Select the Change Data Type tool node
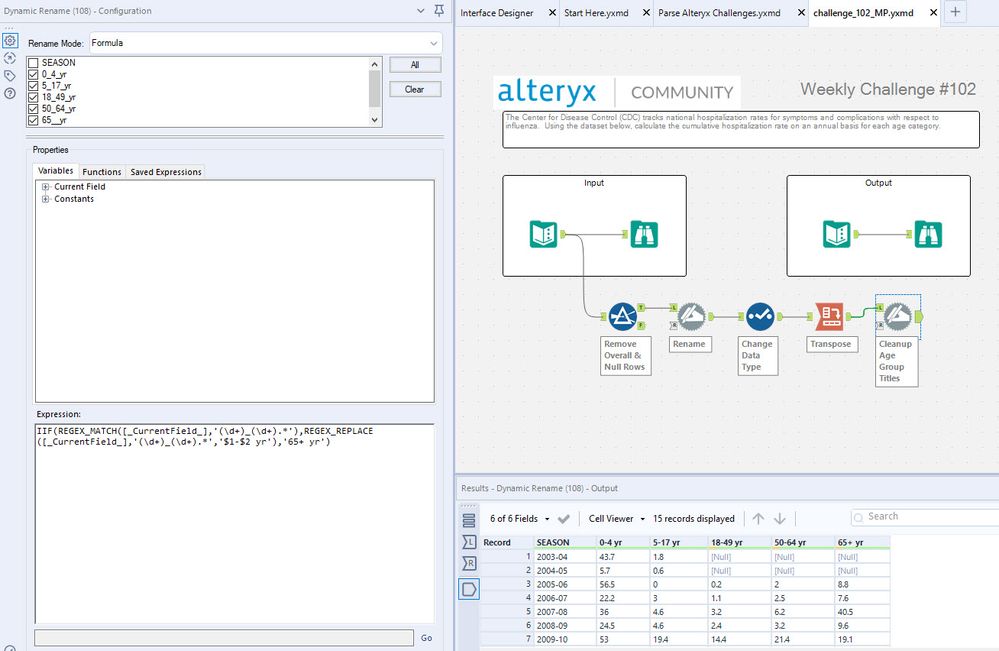999x651 pixels. [x=758, y=316]
